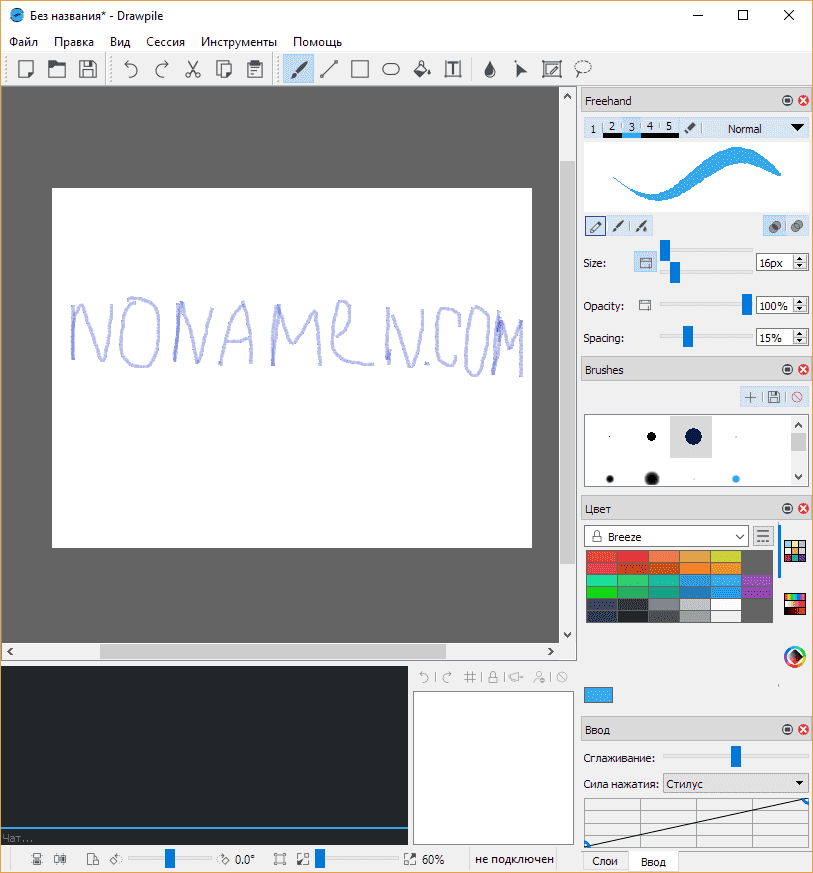Click the Opacity slider

(x=705, y=305)
